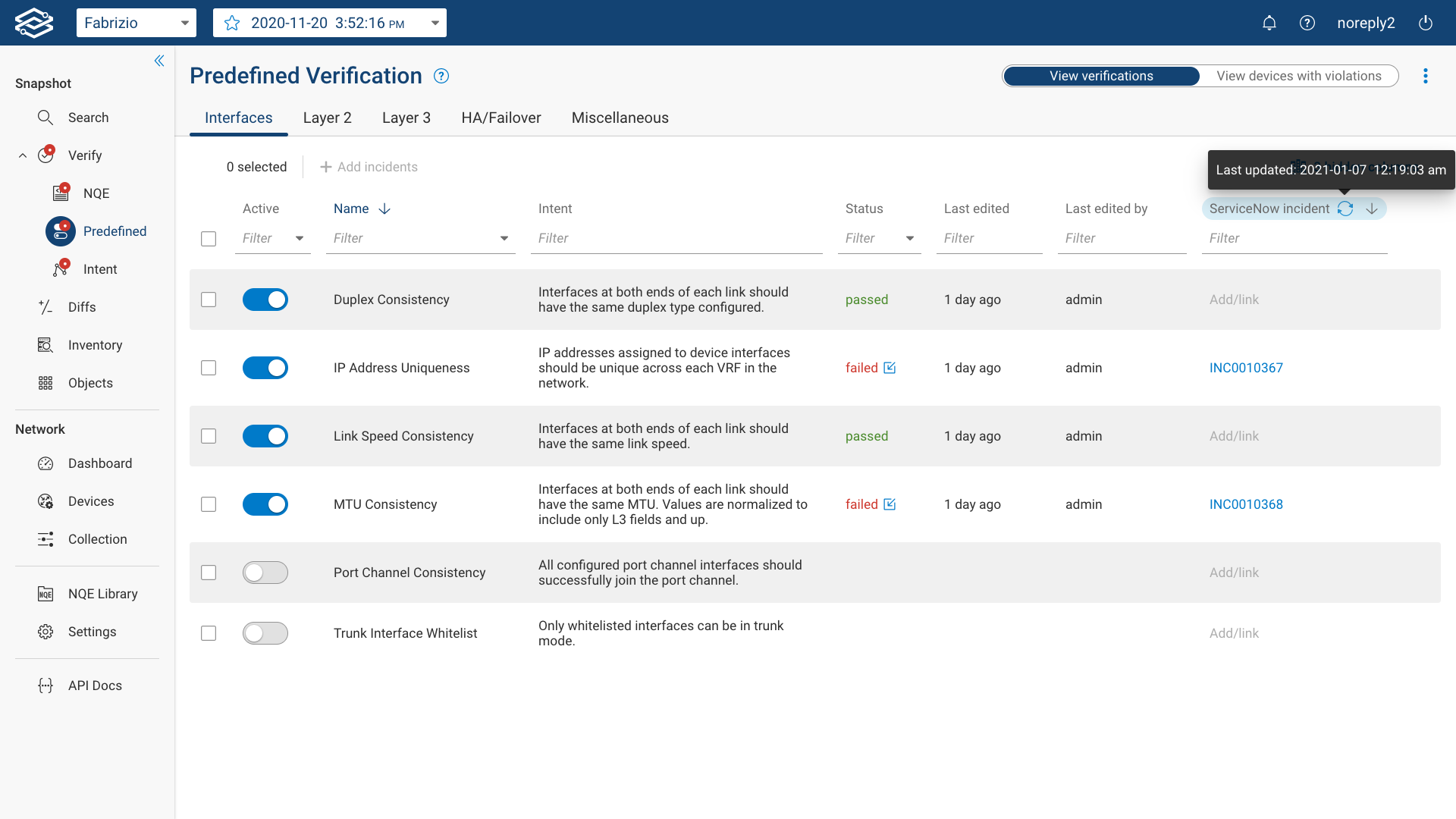Open the Inventory page
The width and height of the screenshot is (1456, 819).
(x=95, y=345)
